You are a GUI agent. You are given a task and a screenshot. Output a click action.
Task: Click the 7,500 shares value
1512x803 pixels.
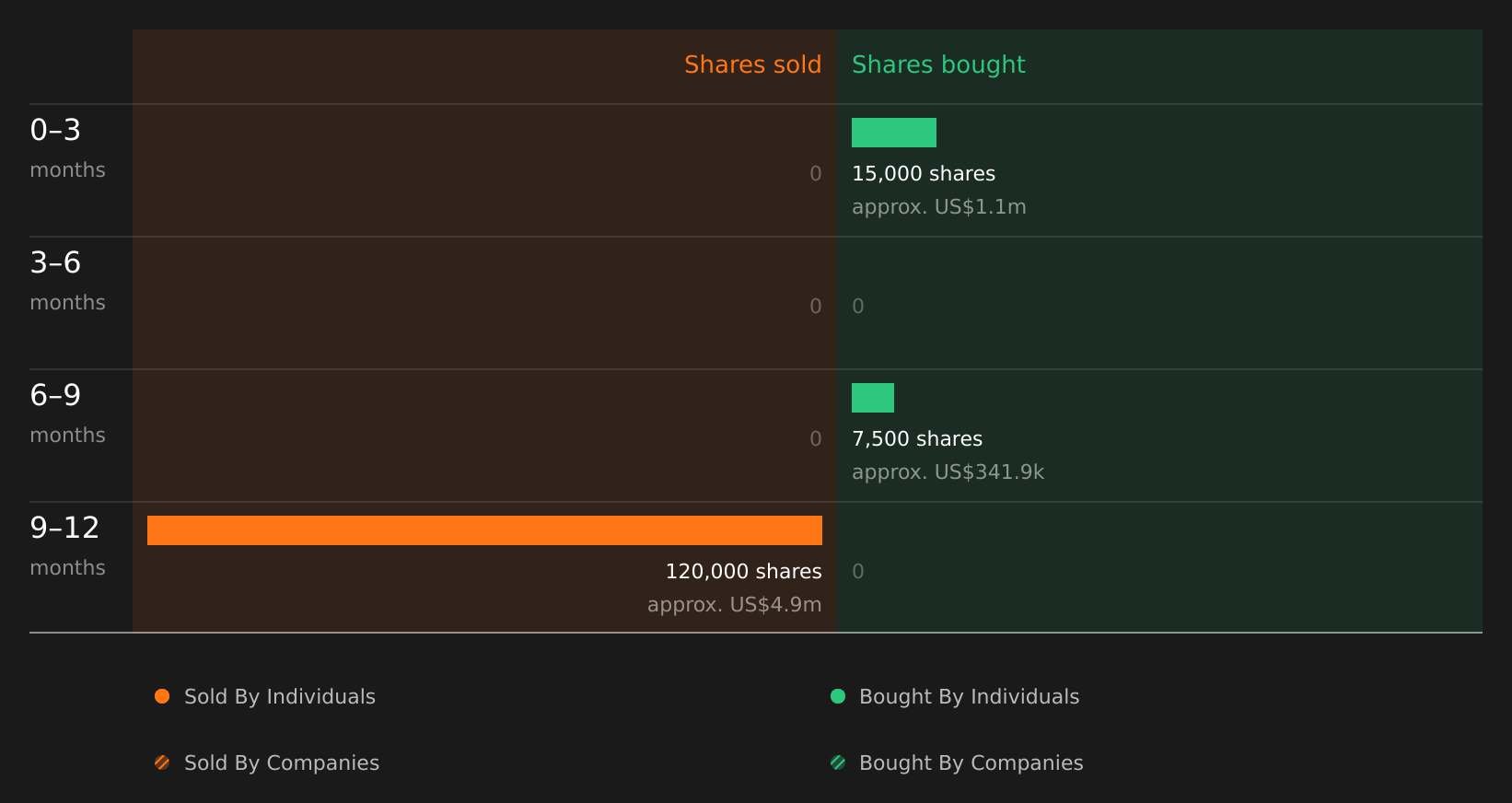point(917,439)
